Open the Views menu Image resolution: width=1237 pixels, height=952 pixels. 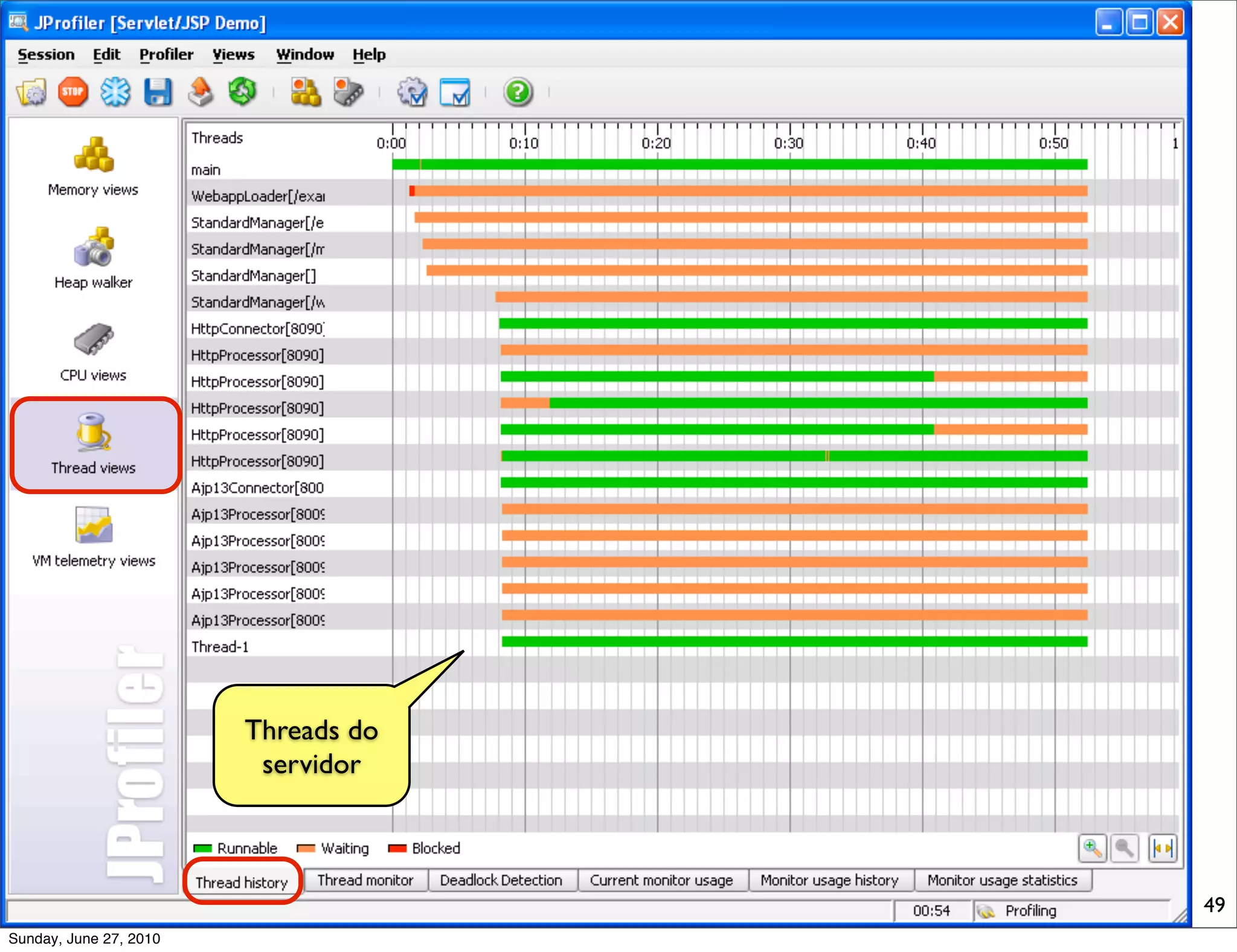[x=233, y=54]
